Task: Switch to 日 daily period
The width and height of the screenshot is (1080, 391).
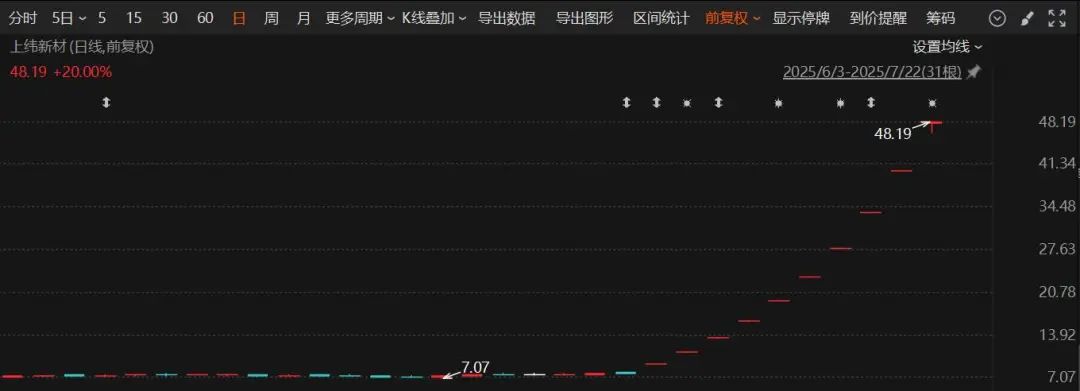Action: point(238,19)
